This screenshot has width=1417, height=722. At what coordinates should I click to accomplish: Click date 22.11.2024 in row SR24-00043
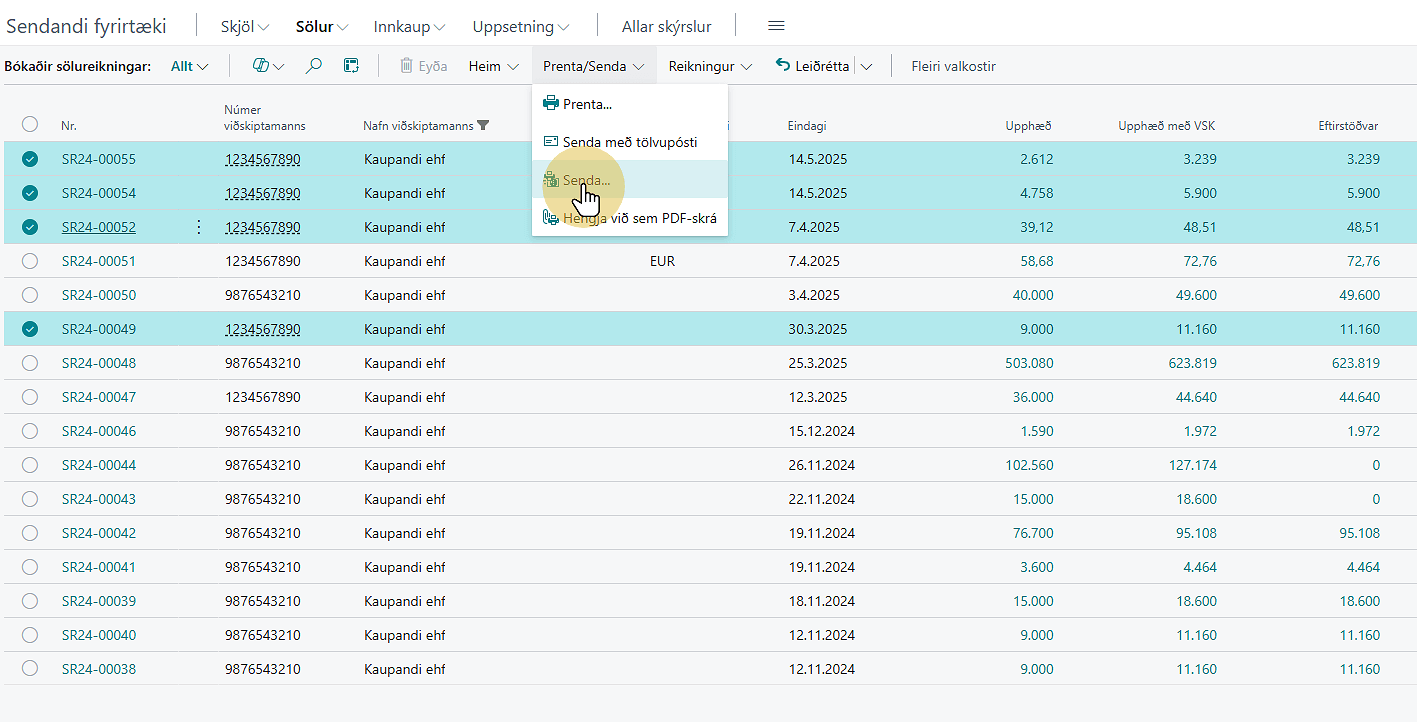(x=821, y=499)
